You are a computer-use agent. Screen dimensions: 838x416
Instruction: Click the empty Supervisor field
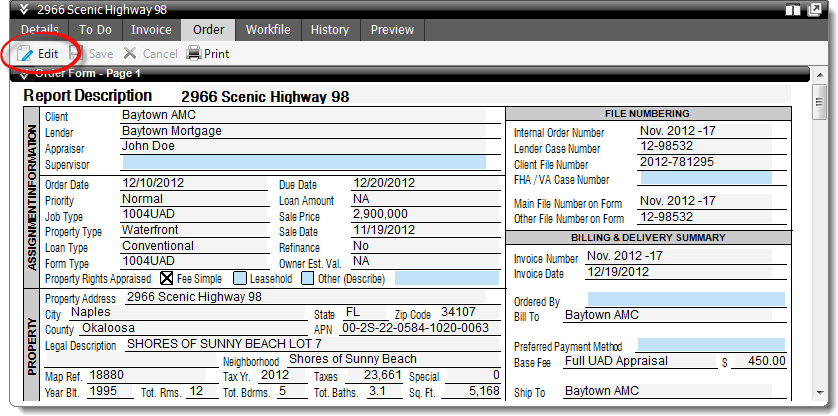point(302,163)
